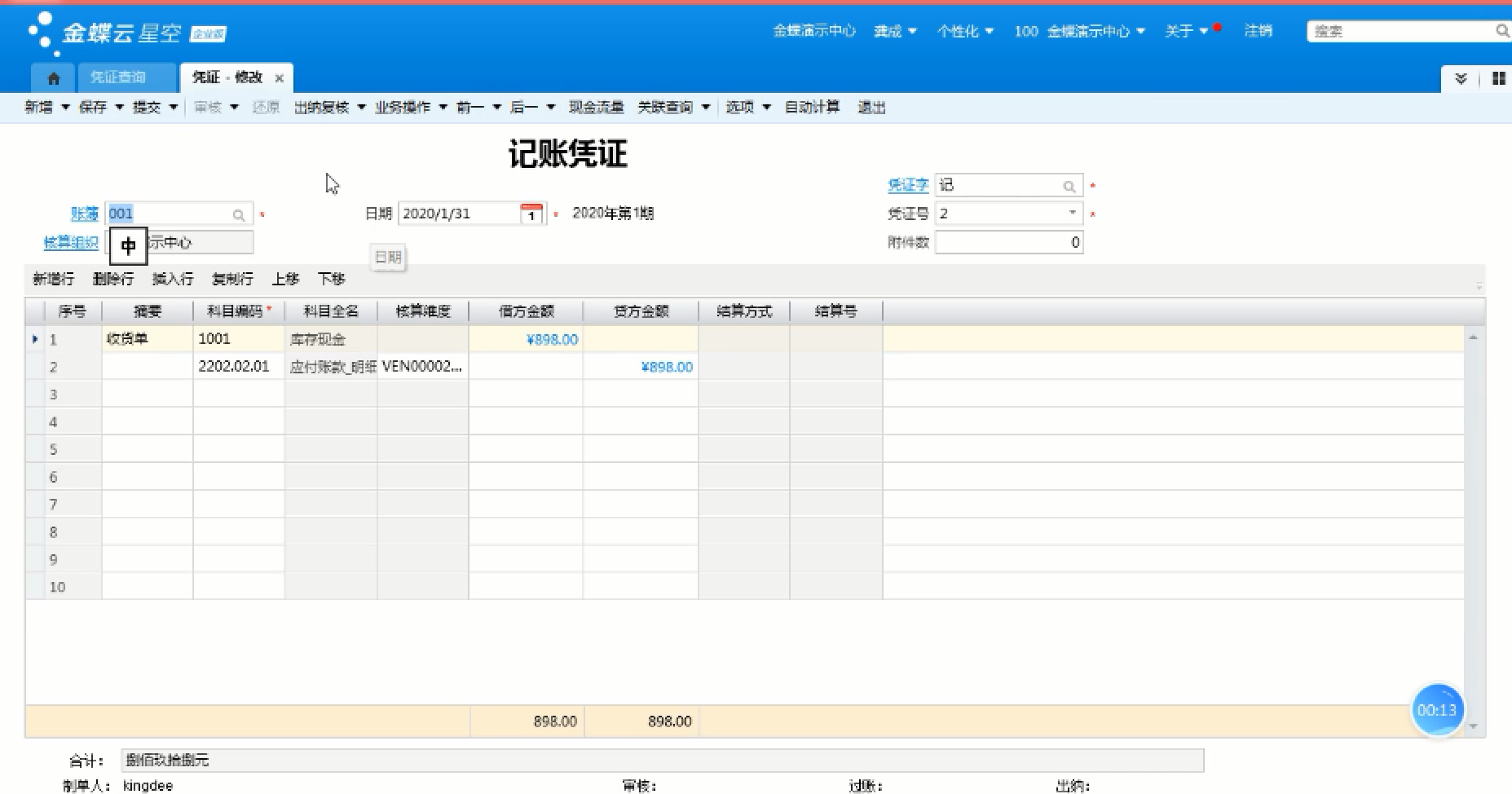Switch to the 凭证查询 tab
The image size is (1512, 794).
click(x=118, y=77)
